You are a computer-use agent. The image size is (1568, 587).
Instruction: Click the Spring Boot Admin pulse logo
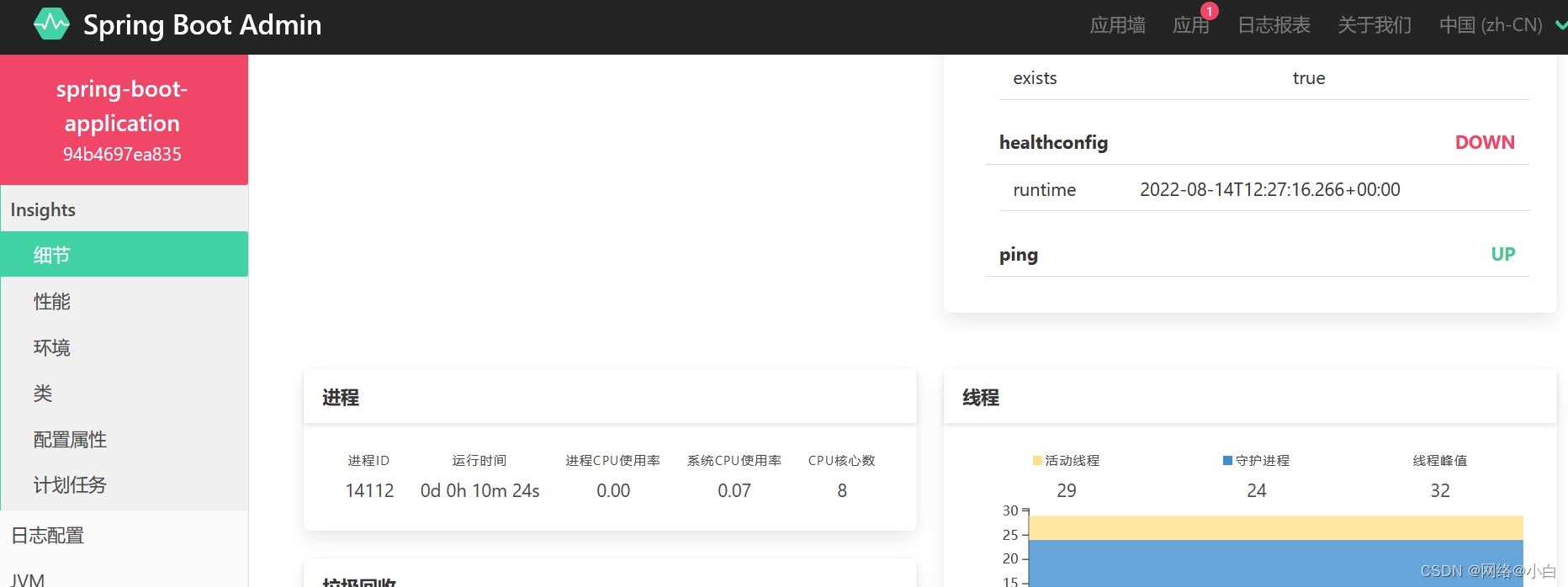51,24
